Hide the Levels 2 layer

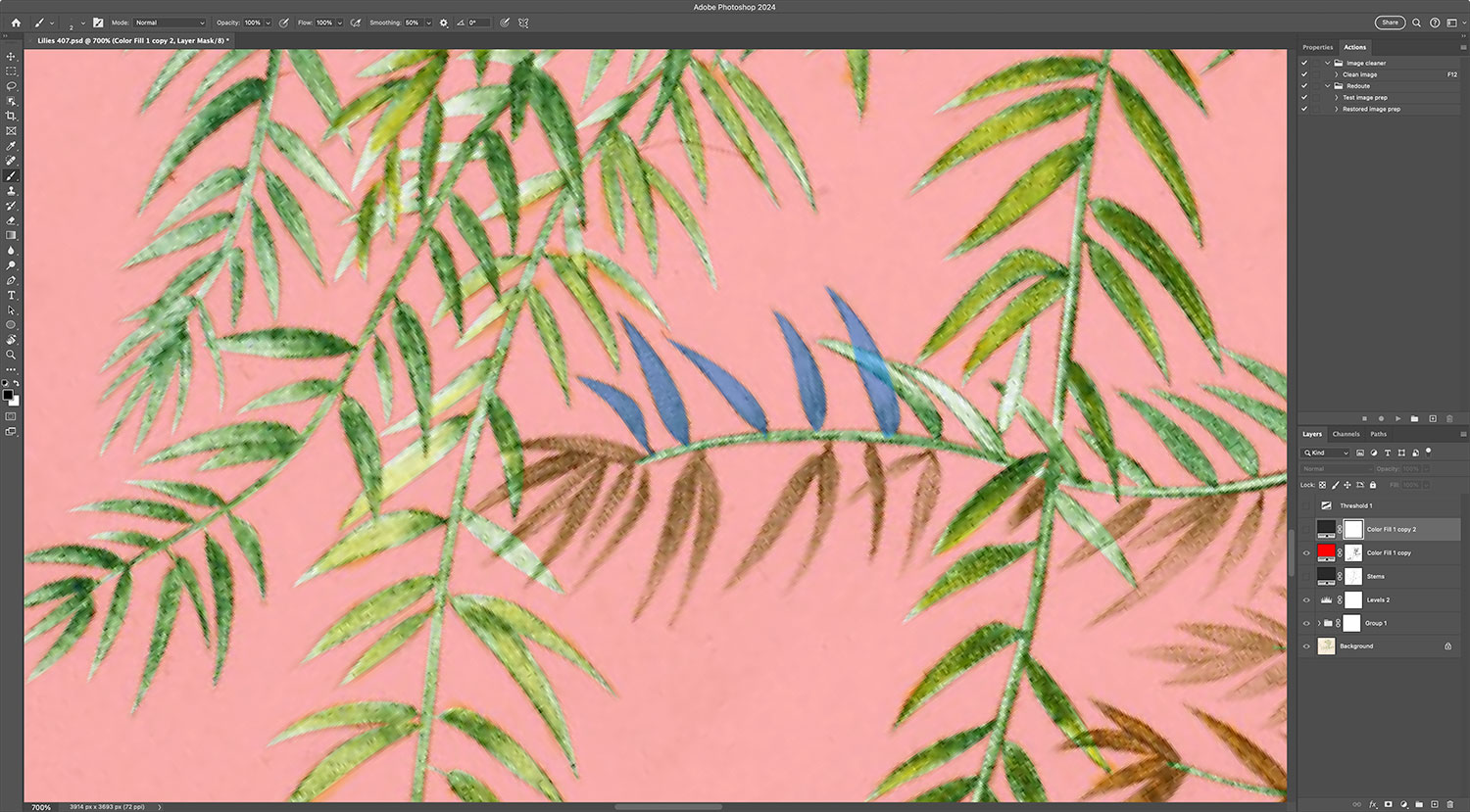[x=1306, y=600]
